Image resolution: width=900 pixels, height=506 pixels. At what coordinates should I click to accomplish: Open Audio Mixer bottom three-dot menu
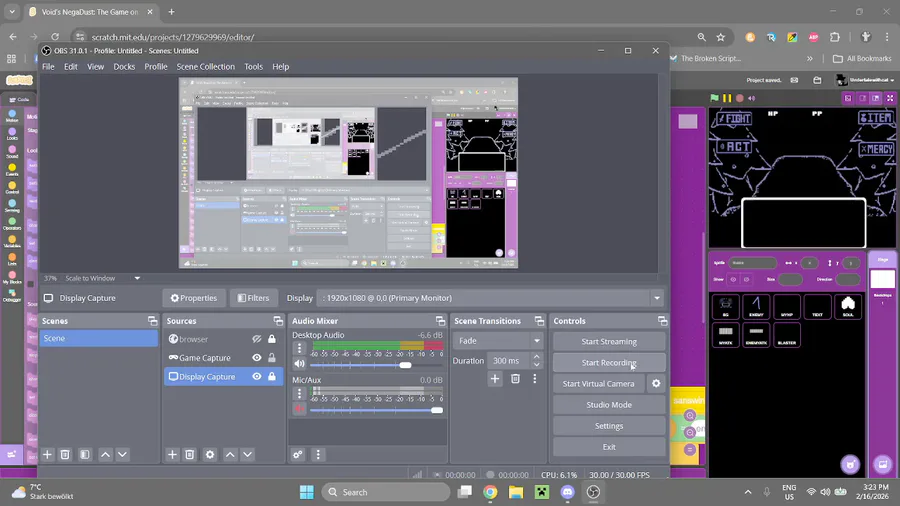click(318, 454)
